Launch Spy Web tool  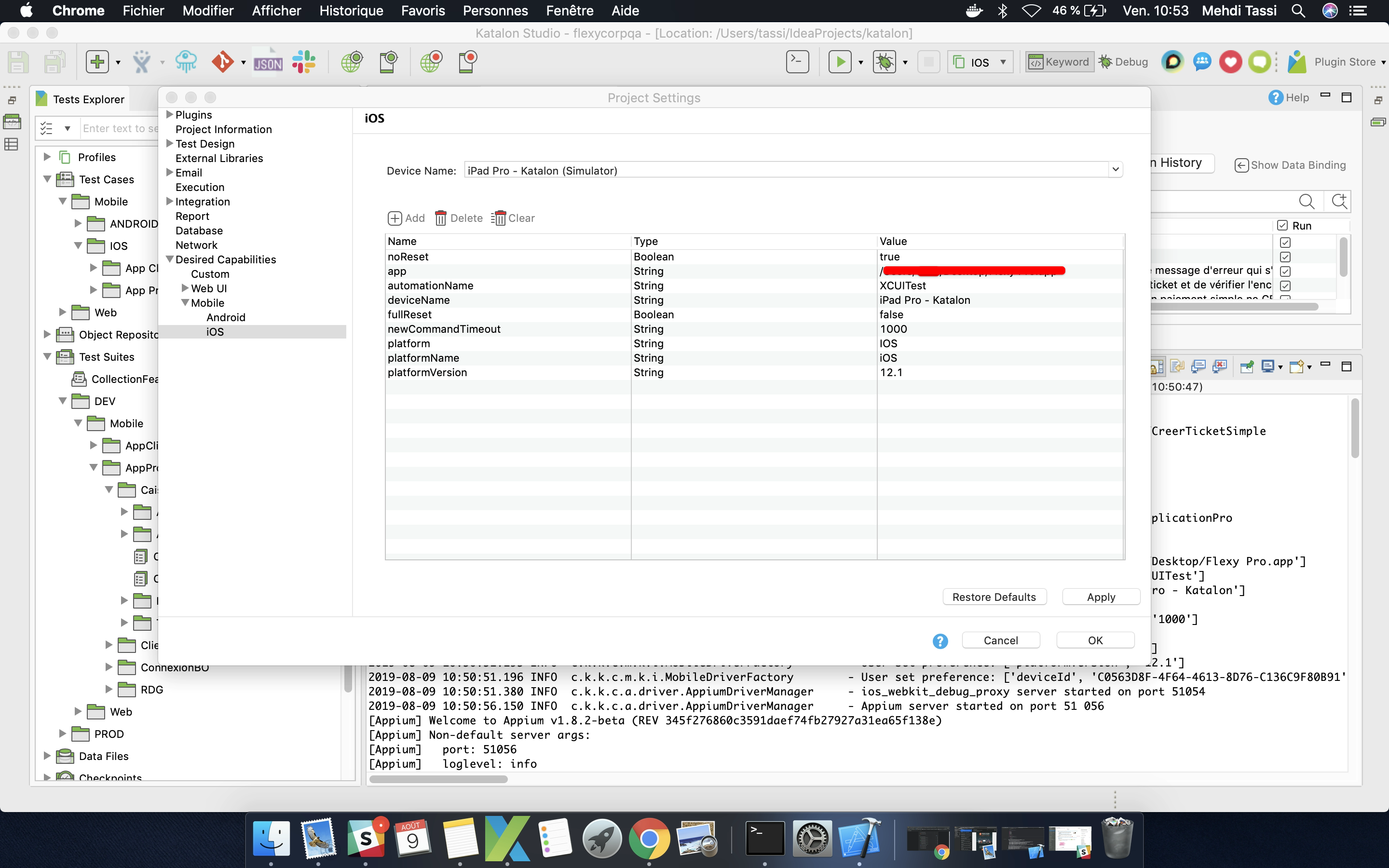(x=351, y=61)
